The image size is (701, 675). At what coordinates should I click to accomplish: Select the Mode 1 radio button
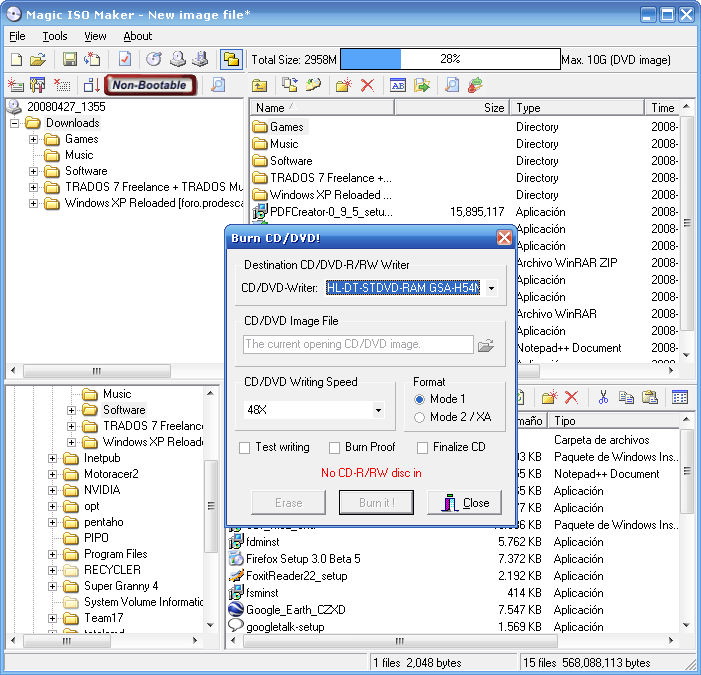point(419,399)
